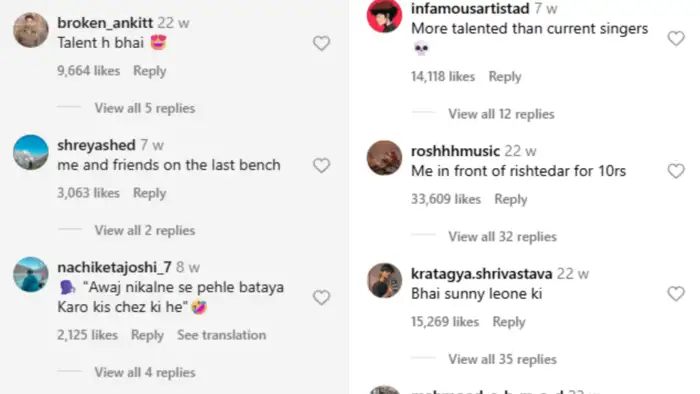The height and width of the screenshot is (394, 700).
Task: Reply to the 'Talent h bhai' comment
Action: pos(150,71)
